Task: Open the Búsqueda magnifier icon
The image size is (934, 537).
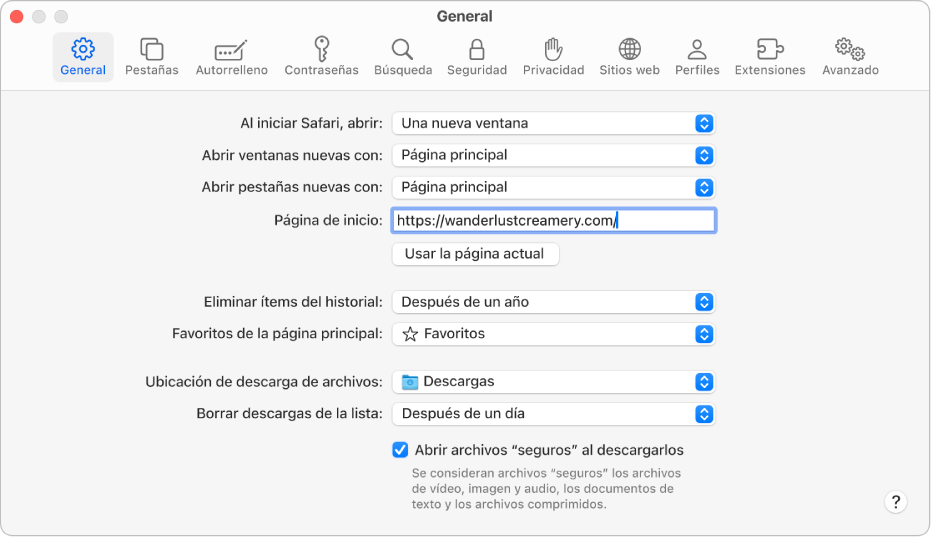Action: pyautogui.click(x=402, y=49)
